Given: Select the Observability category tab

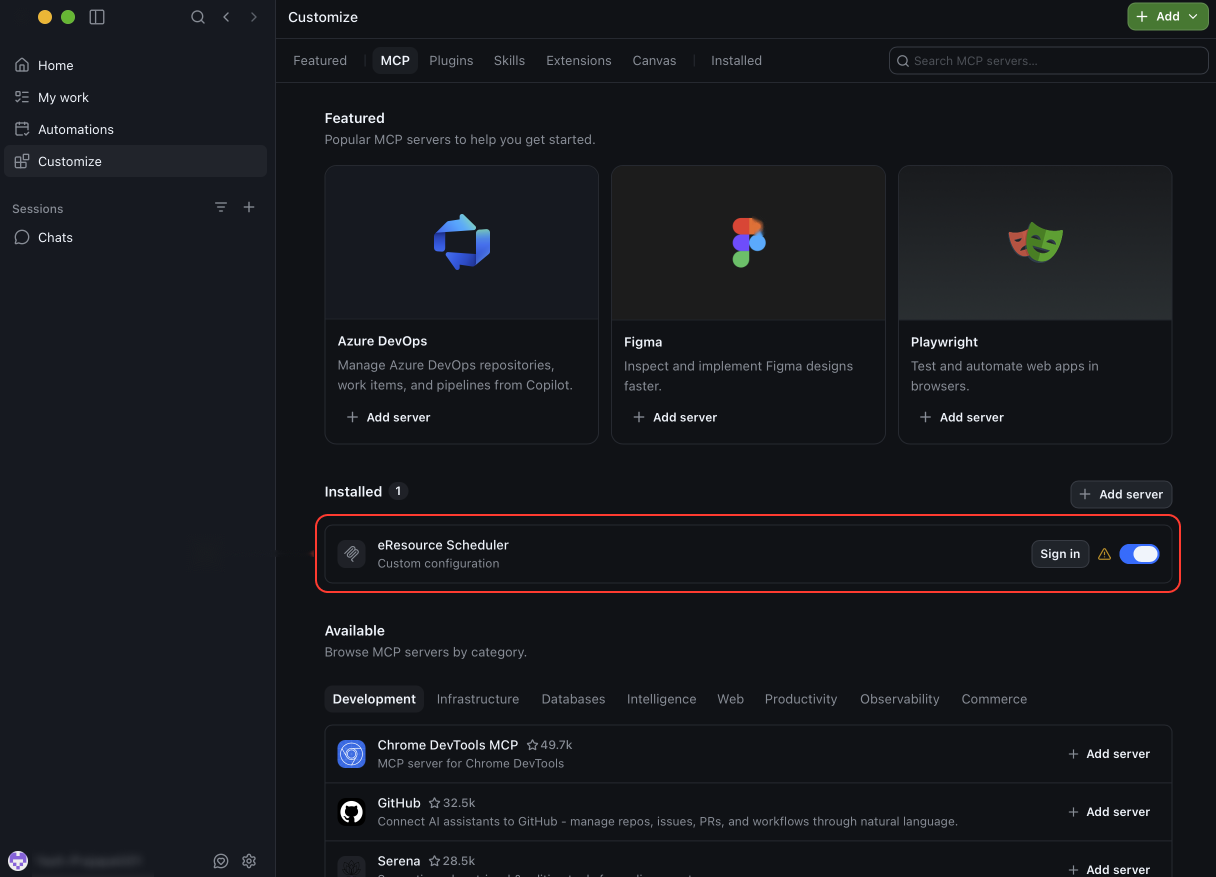Looking at the screenshot, I should click(900, 699).
